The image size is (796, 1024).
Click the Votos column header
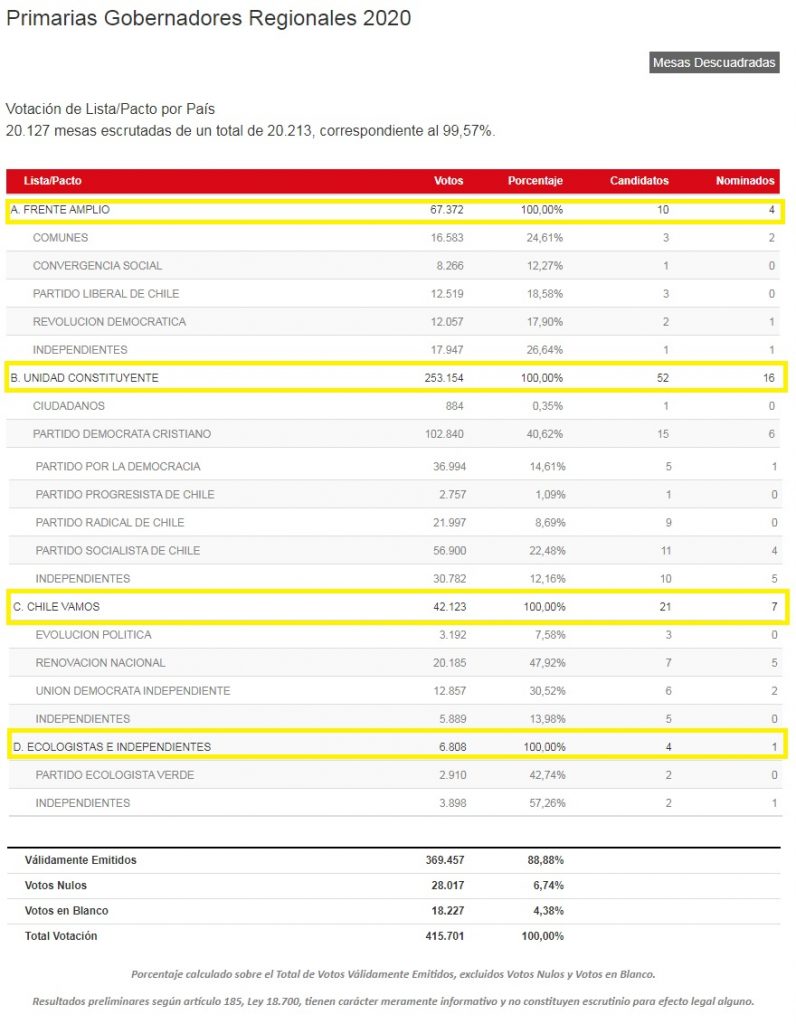[x=448, y=181]
